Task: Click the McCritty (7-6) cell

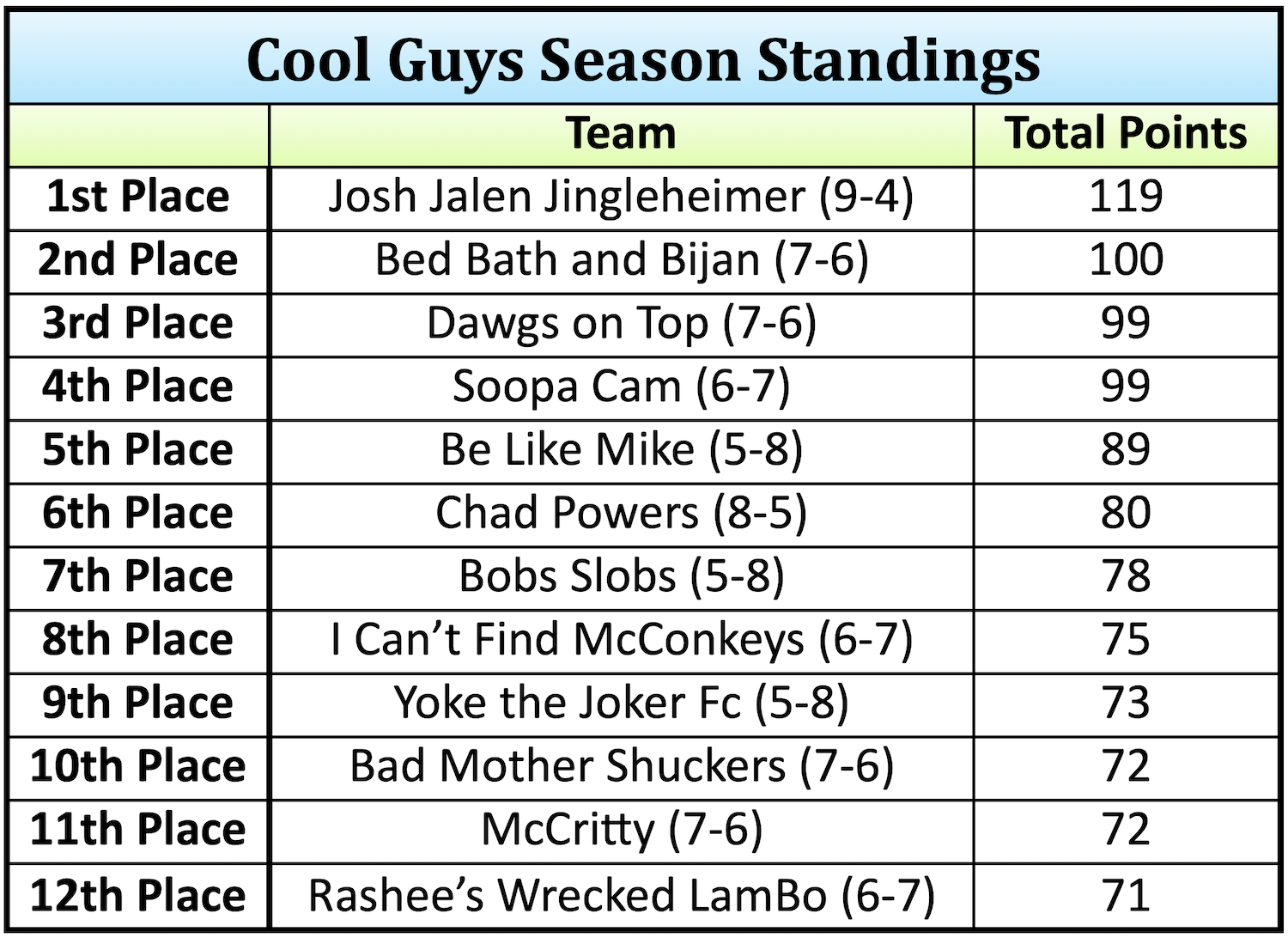Action: [x=621, y=831]
